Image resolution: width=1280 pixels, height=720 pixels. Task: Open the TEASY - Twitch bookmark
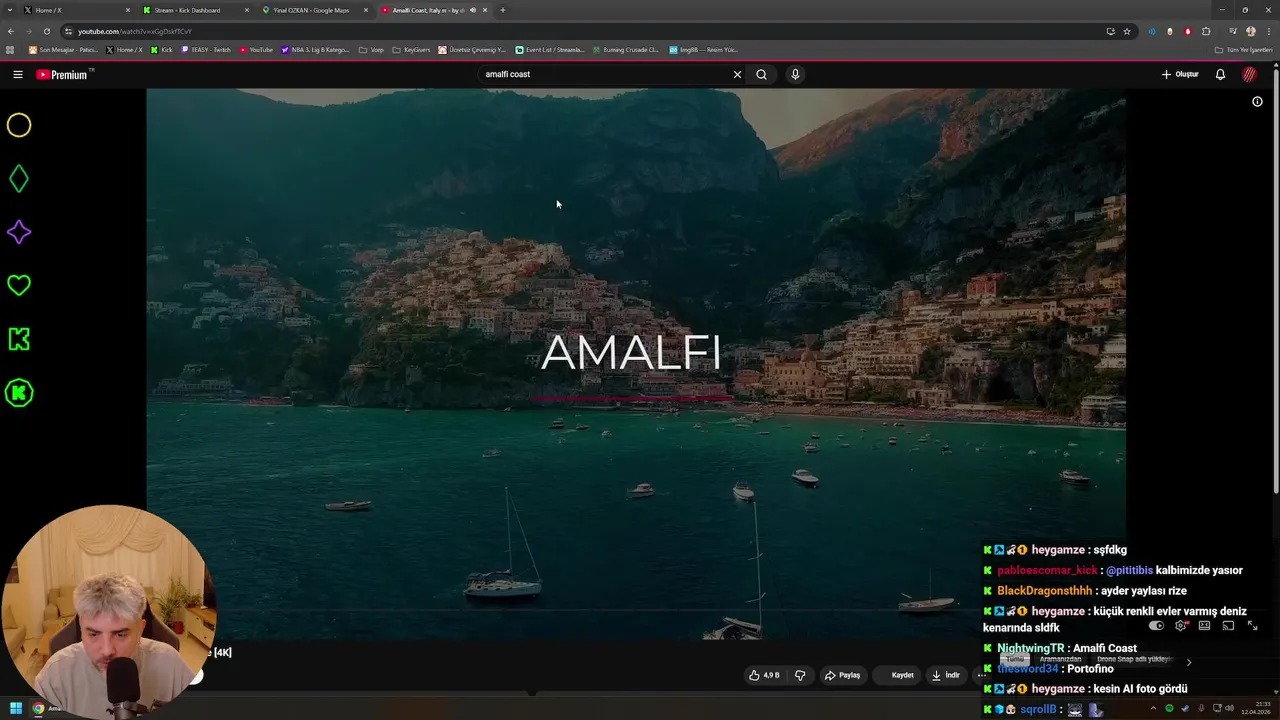click(206, 49)
